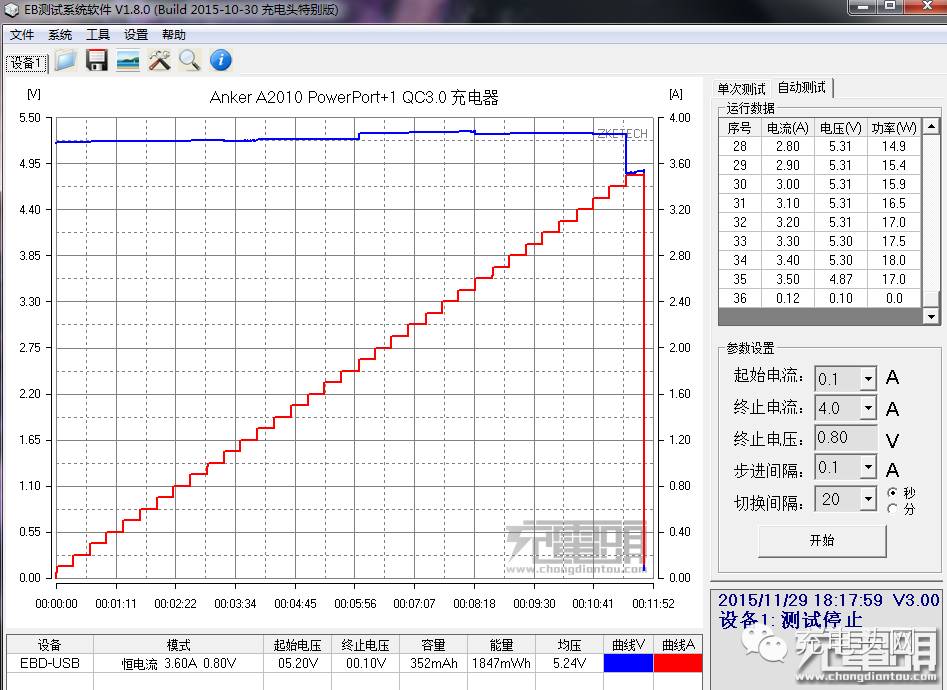Open the 工具 menu

(98, 35)
